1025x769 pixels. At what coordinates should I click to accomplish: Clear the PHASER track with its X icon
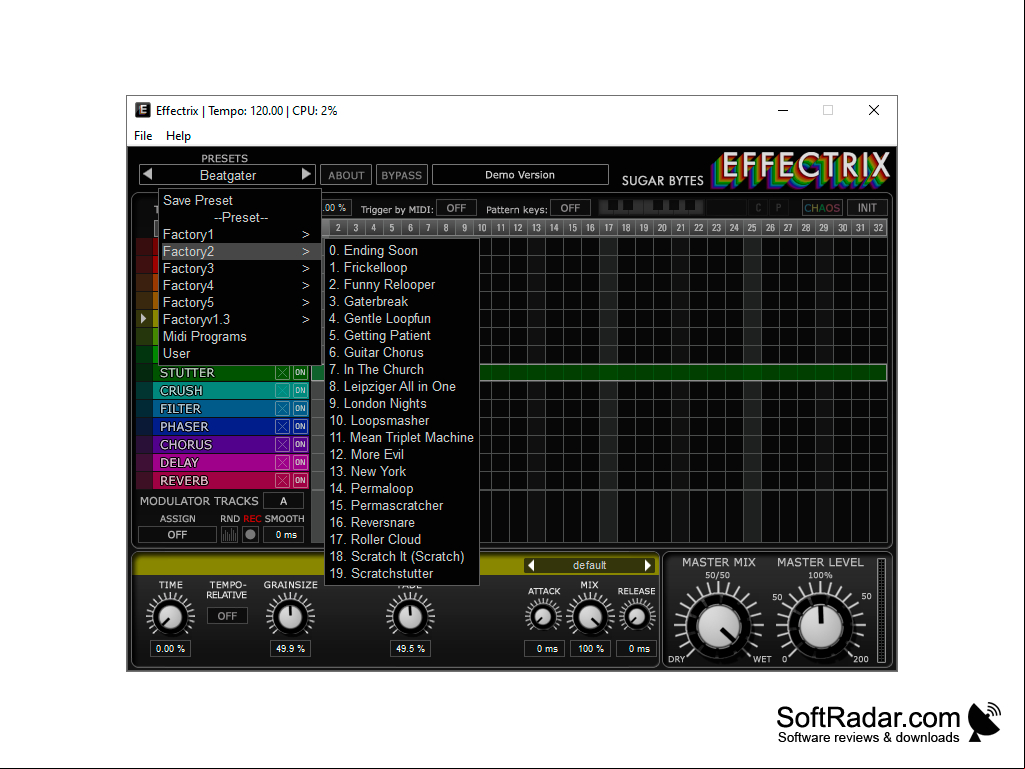(x=282, y=426)
